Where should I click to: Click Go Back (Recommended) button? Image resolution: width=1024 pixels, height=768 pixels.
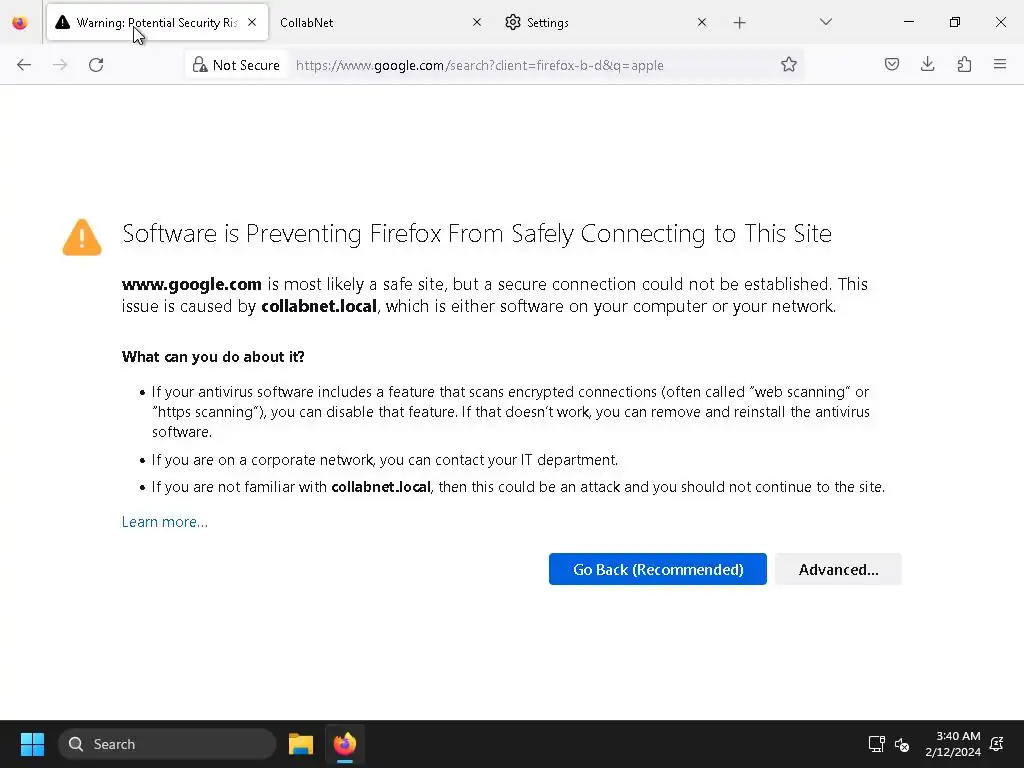click(x=658, y=569)
